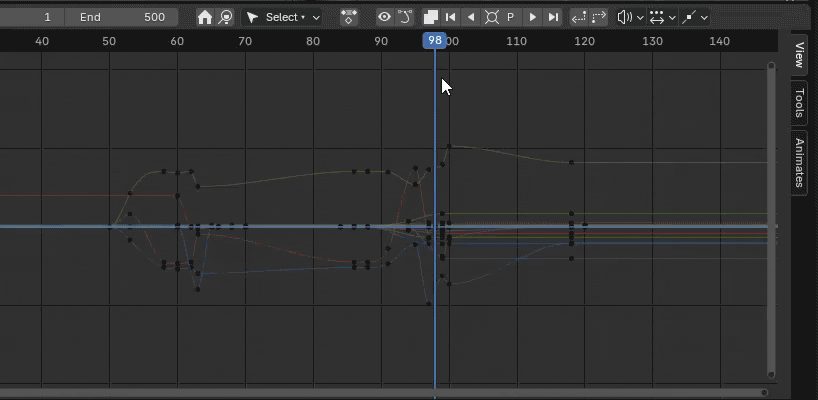The height and width of the screenshot is (400, 818).
Task: Click the keyframe diamonds icon
Action: 349,17
